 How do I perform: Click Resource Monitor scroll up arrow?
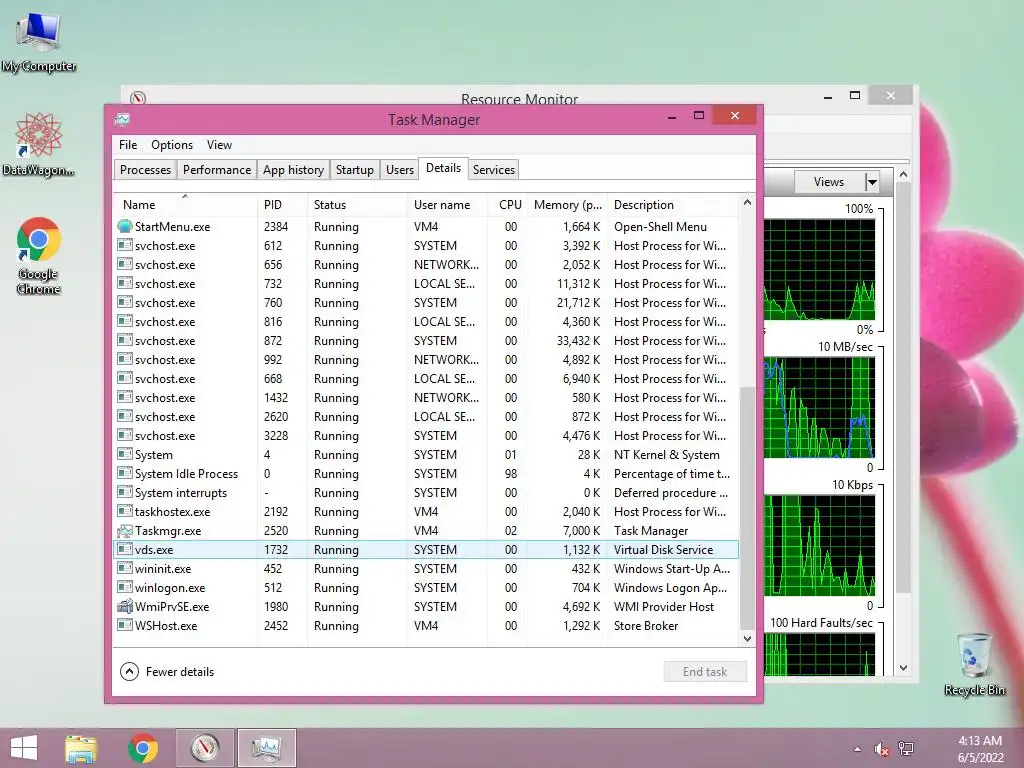(903, 174)
